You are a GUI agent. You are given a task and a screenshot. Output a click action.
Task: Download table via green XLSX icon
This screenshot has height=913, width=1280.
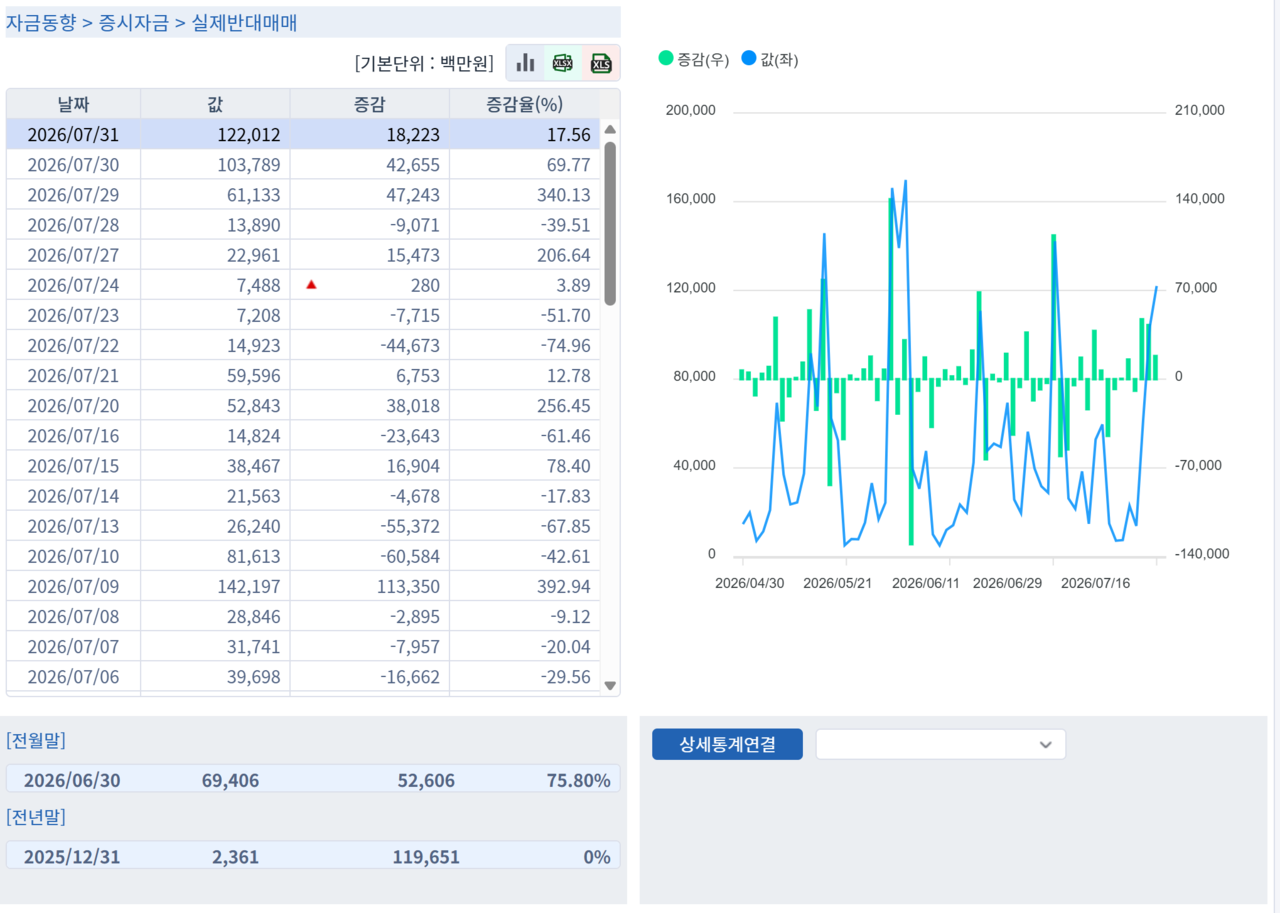tap(563, 63)
